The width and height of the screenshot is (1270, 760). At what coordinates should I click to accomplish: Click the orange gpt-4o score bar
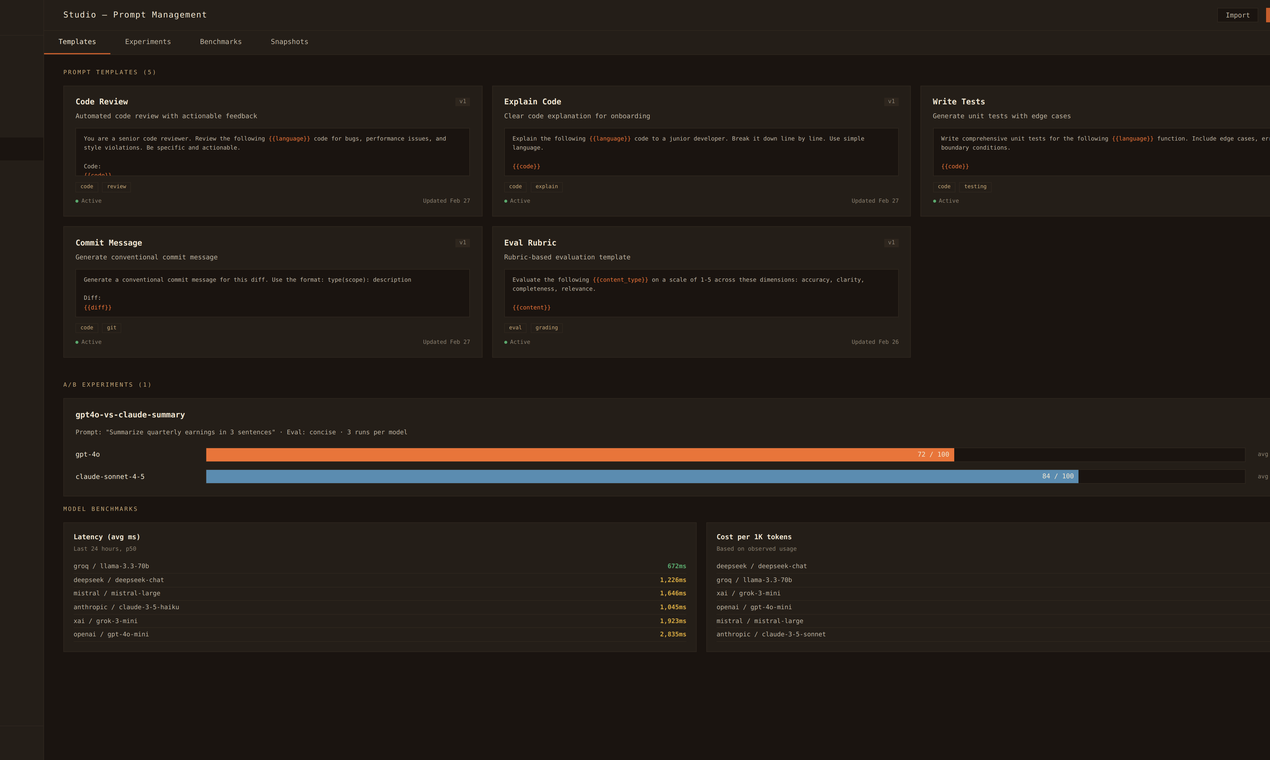click(580, 455)
